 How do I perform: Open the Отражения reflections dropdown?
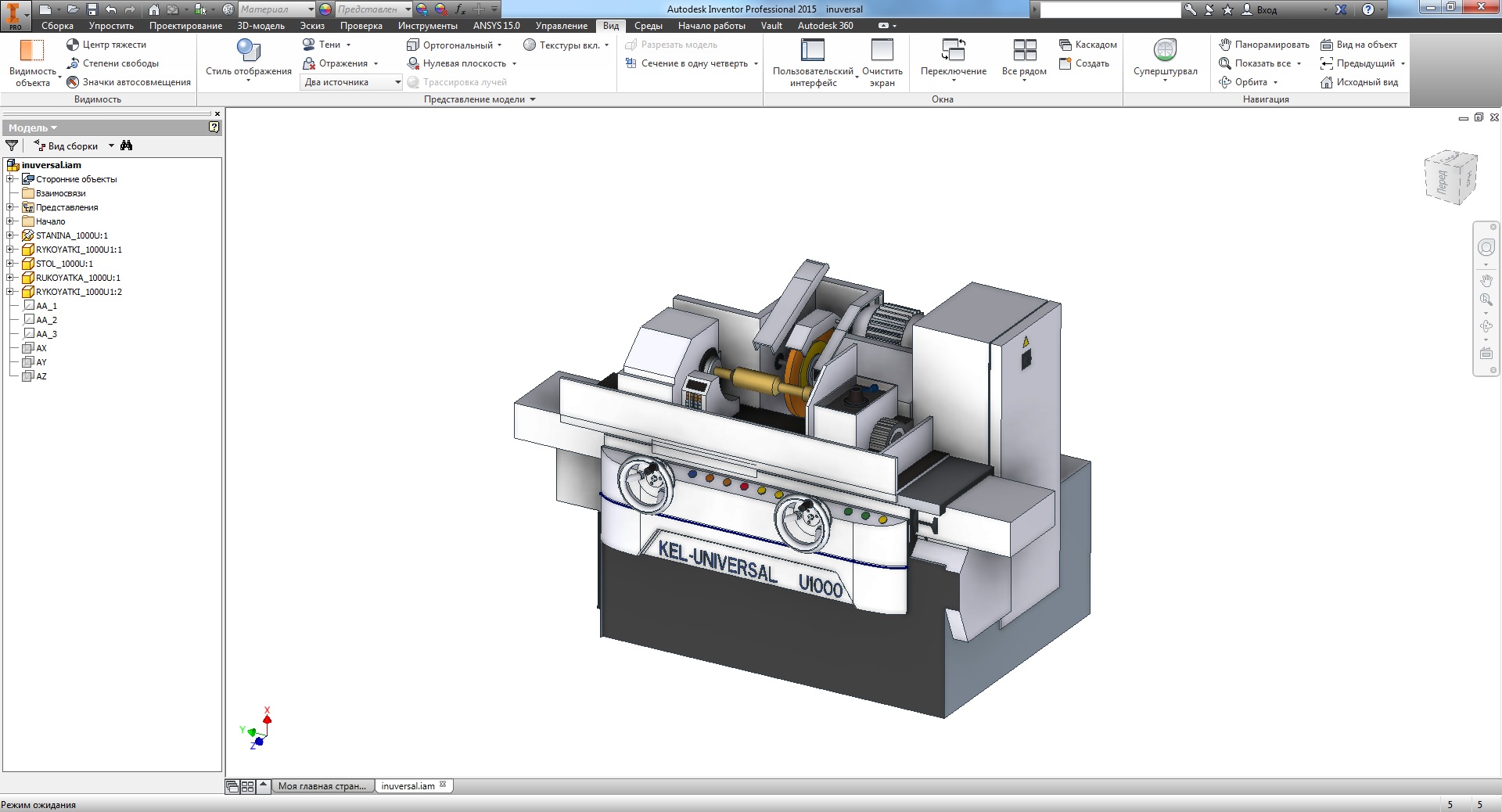(x=340, y=63)
